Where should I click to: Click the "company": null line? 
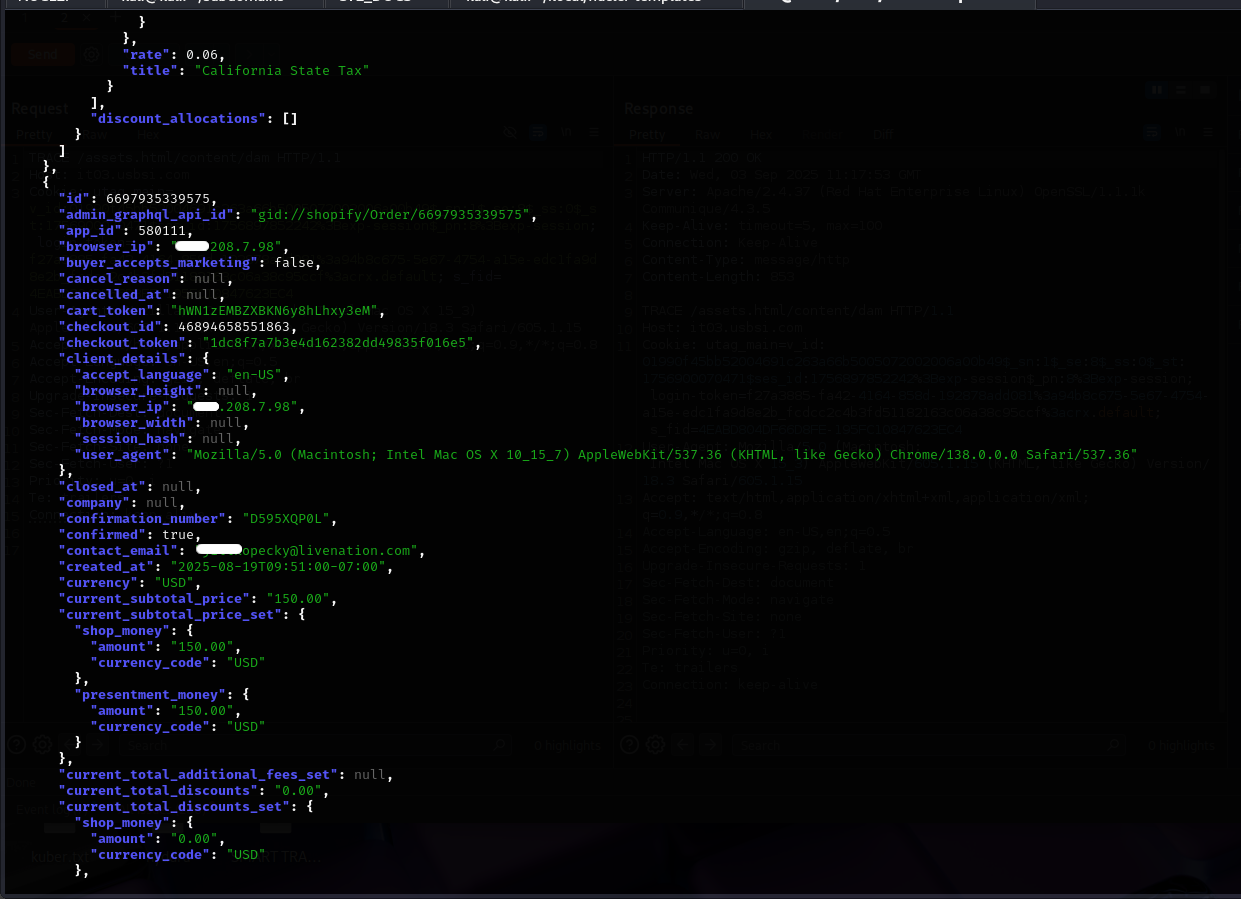coord(122,503)
